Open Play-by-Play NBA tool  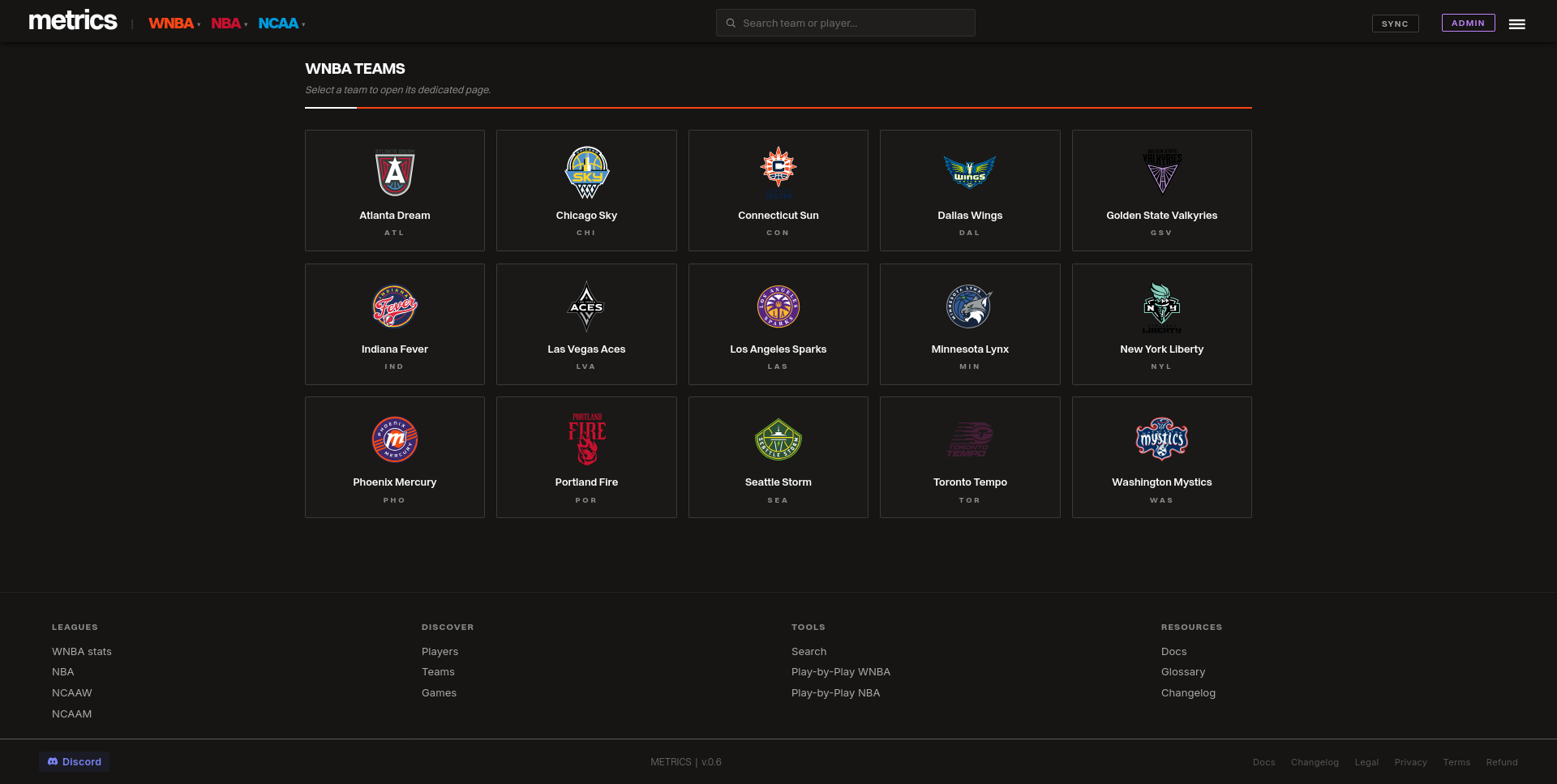point(835,692)
